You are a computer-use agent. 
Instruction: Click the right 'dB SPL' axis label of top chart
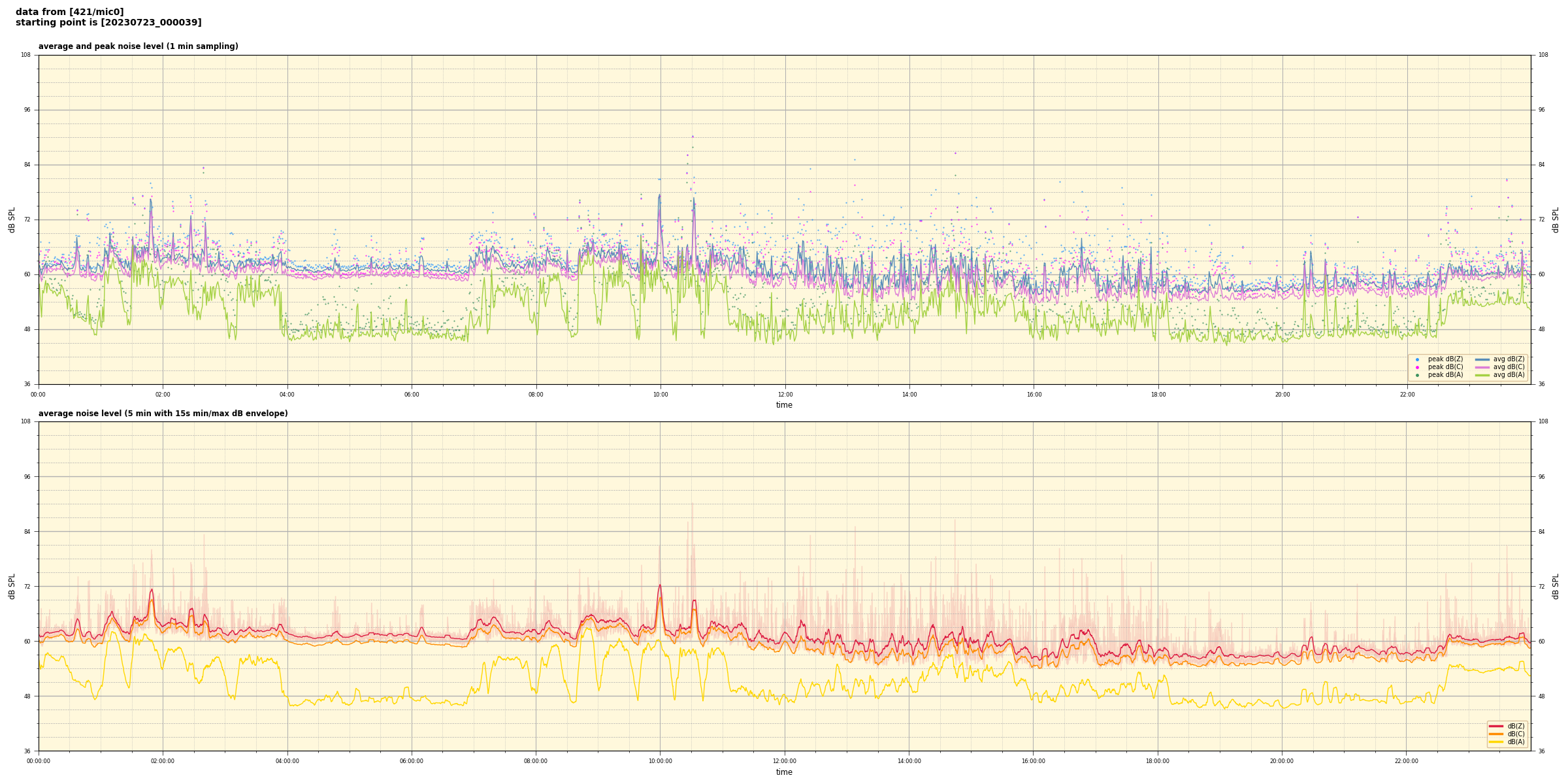click(x=1556, y=220)
